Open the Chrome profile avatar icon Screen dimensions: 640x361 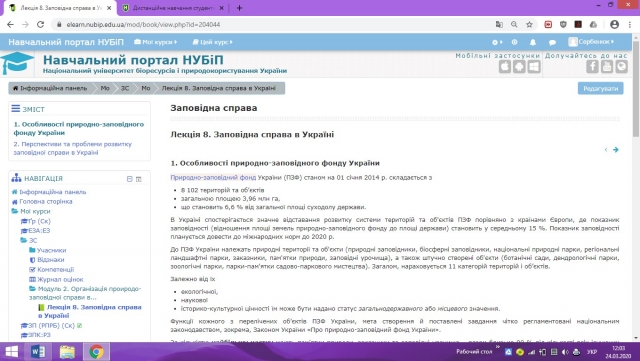coord(614,25)
